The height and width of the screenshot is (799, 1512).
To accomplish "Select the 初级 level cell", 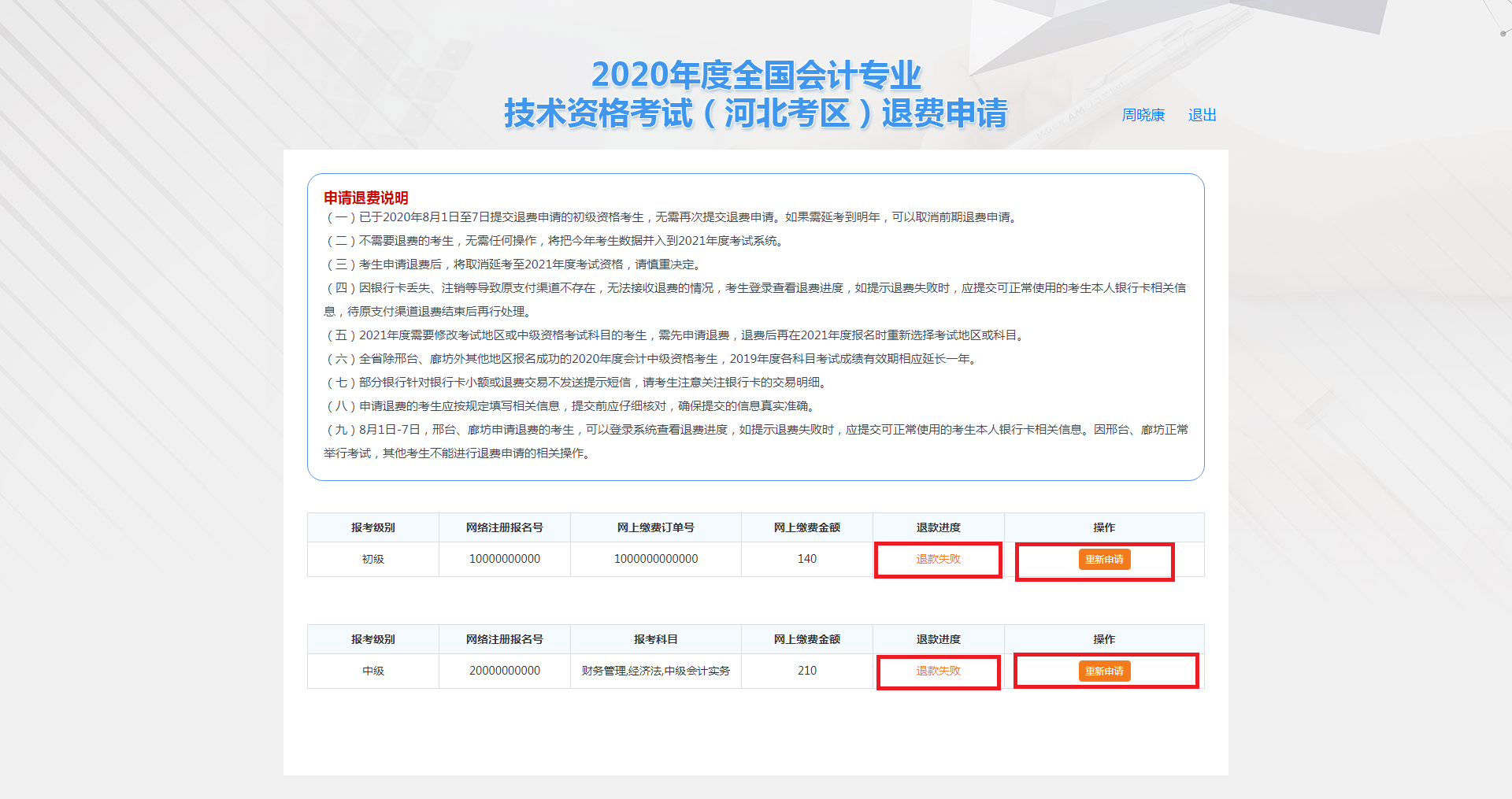I will pos(373,559).
